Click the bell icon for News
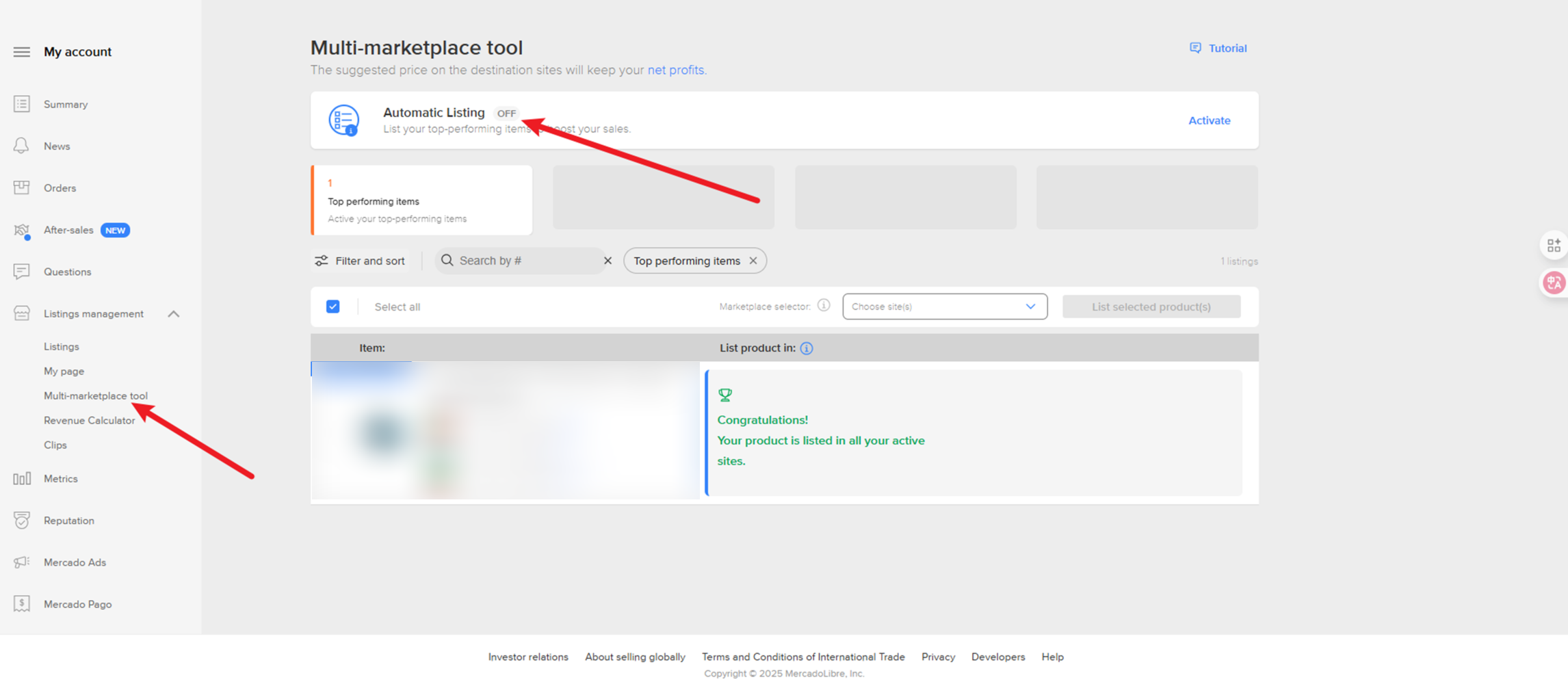Screen dimensions: 1568x680 click(21, 146)
